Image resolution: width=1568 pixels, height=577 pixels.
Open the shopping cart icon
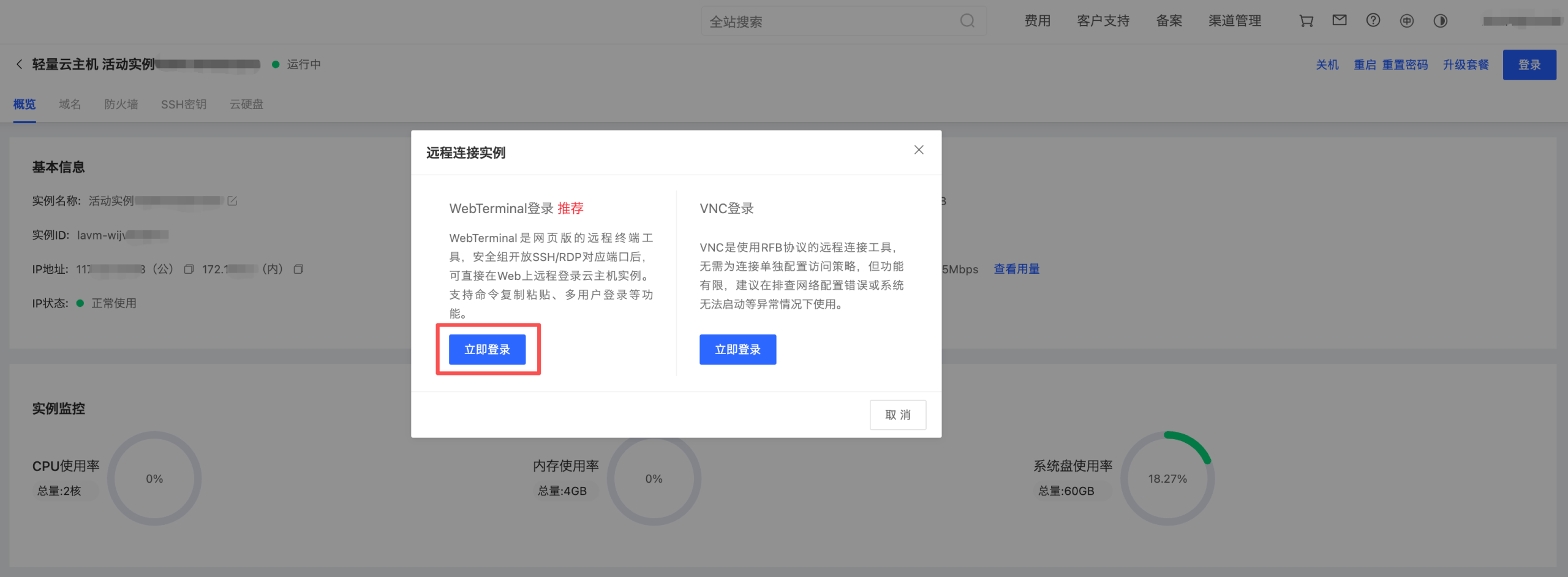click(x=1305, y=20)
